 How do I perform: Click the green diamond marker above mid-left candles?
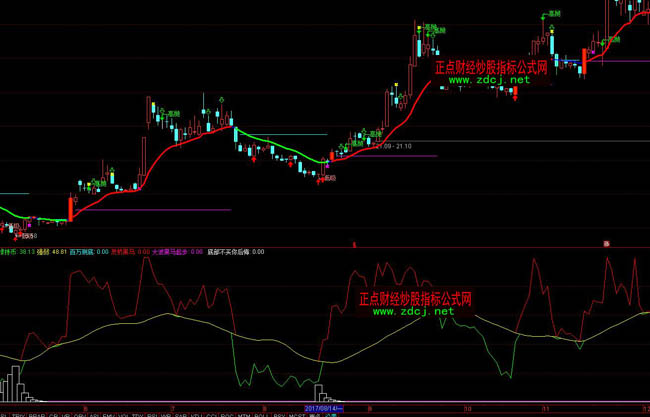click(x=222, y=99)
